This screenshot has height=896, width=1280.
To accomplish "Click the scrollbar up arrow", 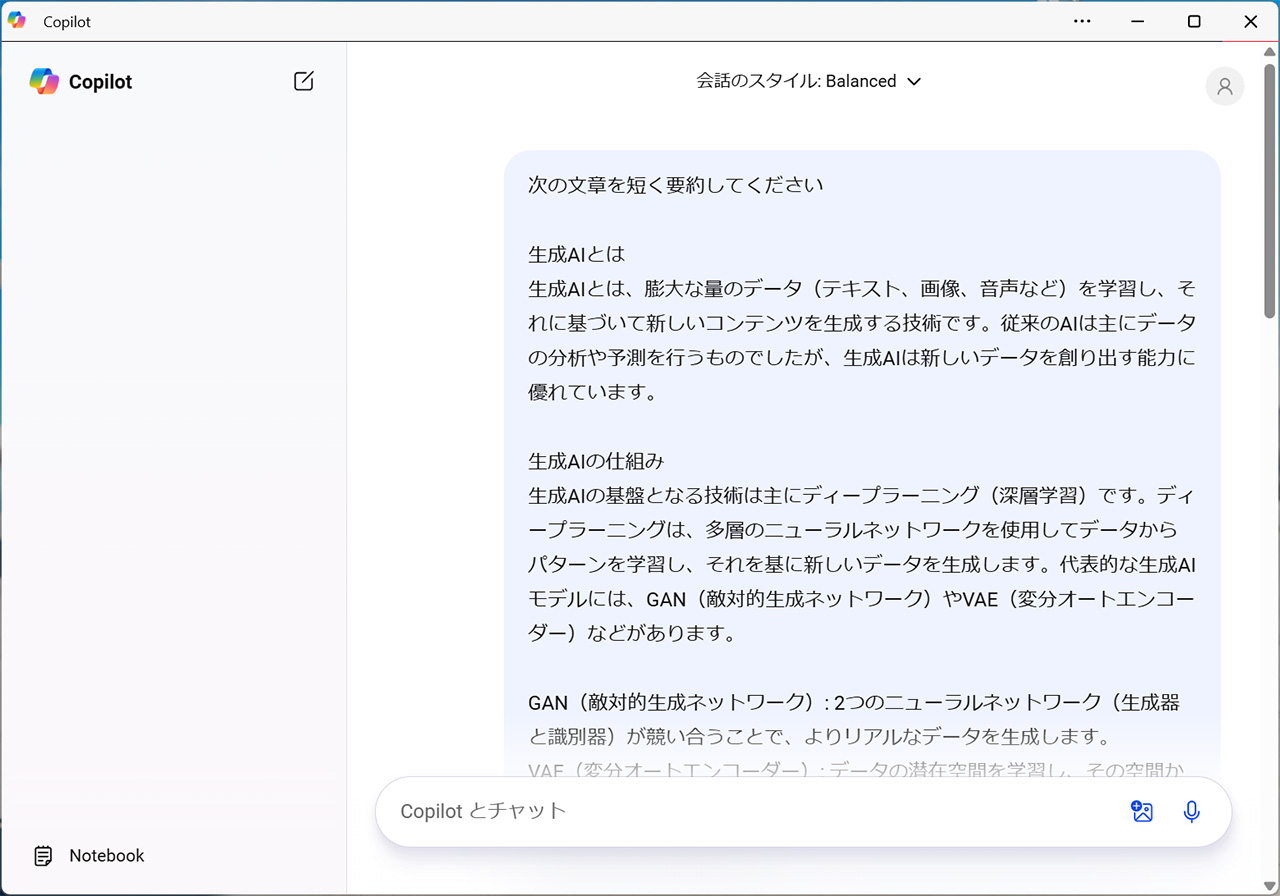I will click(x=1270, y=50).
